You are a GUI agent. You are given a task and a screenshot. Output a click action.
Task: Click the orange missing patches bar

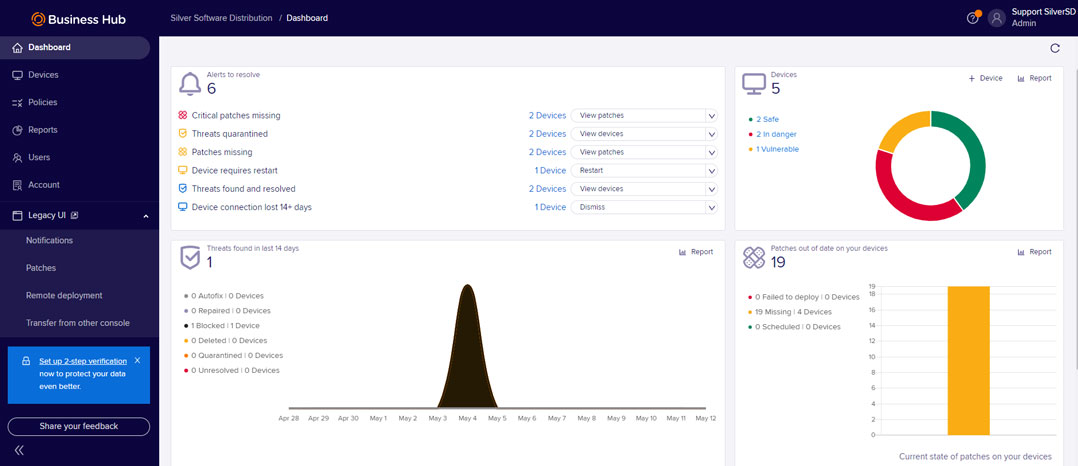click(x=968, y=360)
